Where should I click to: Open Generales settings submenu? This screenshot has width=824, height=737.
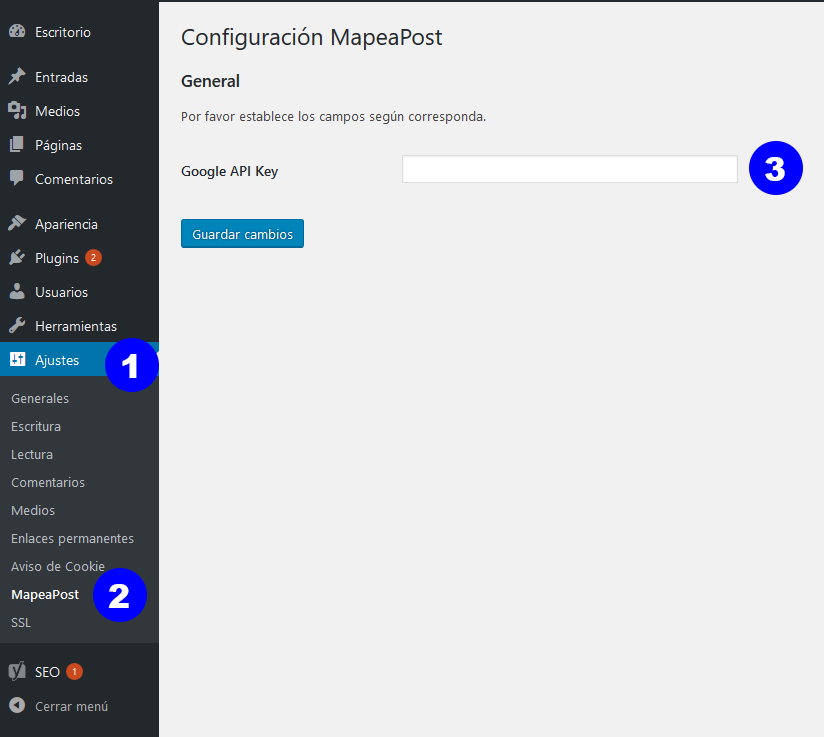tap(40, 398)
